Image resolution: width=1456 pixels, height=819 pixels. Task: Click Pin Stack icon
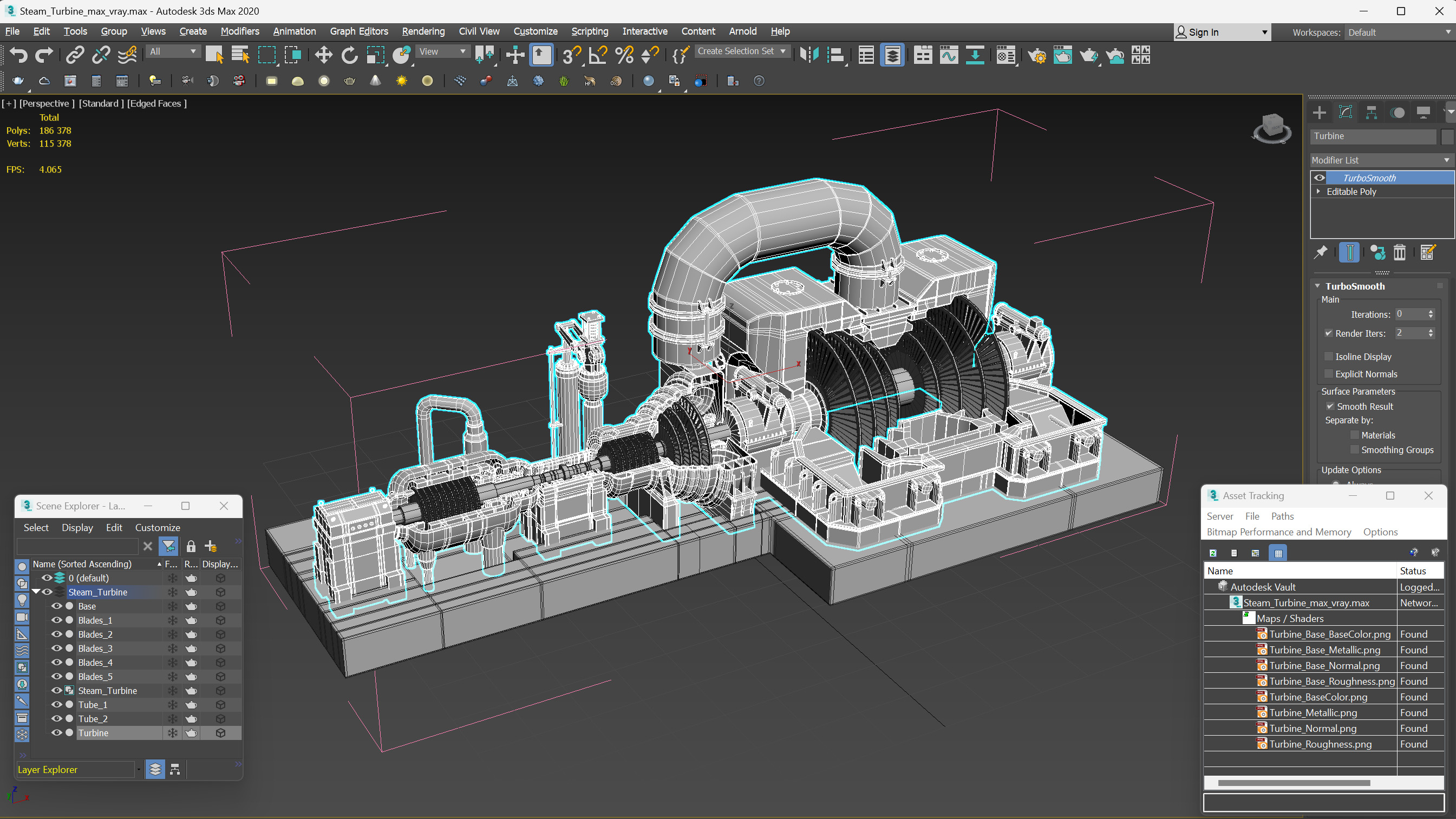(1320, 253)
